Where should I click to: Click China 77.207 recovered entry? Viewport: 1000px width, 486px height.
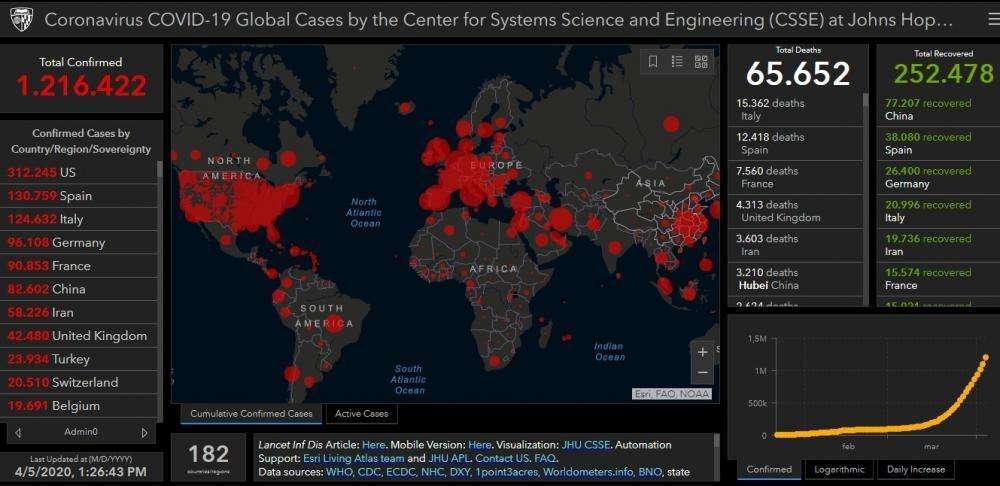pos(938,110)
